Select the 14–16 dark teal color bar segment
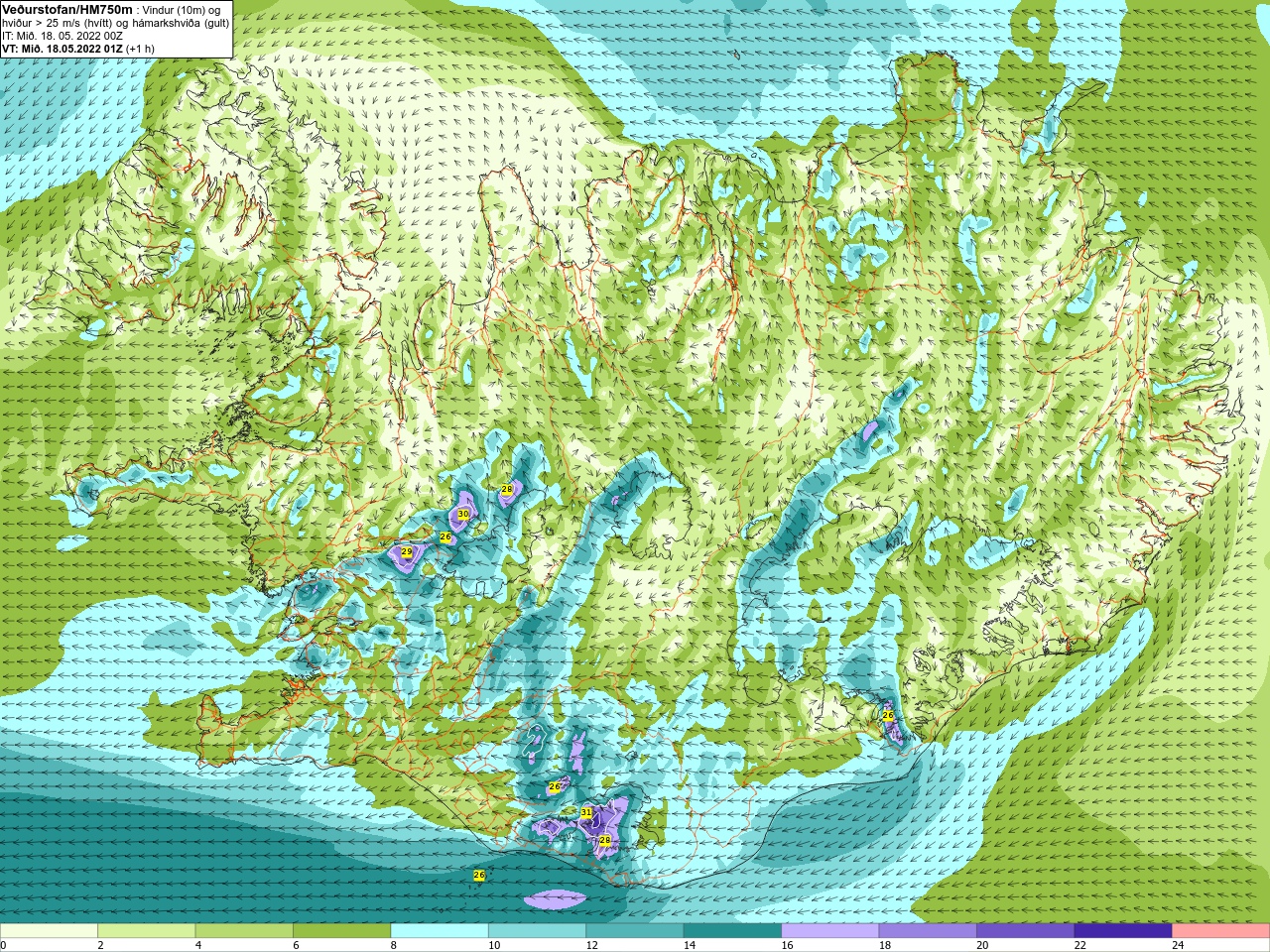This screenshot has height=952, width=1270. (732, 931)
